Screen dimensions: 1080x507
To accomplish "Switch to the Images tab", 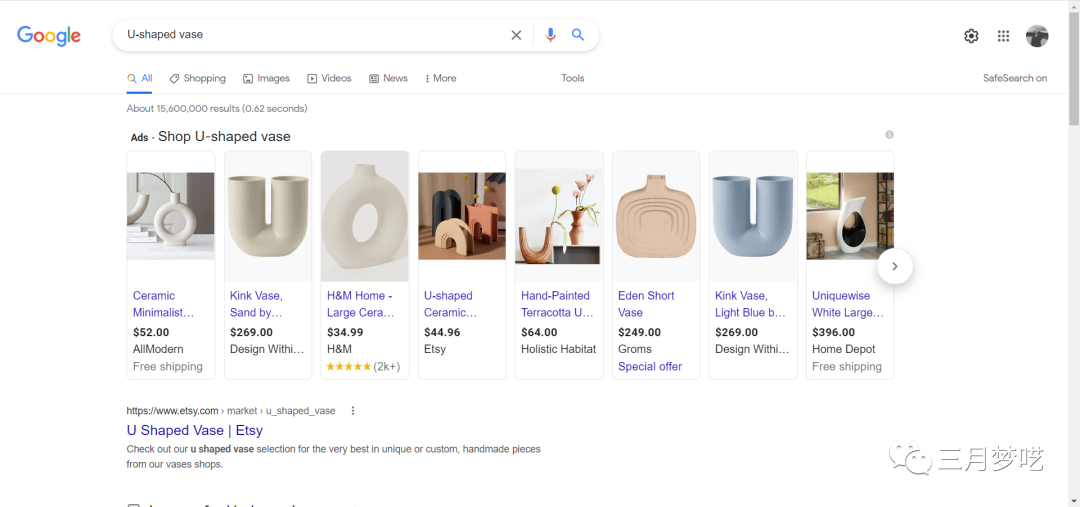I will (267, 79).
